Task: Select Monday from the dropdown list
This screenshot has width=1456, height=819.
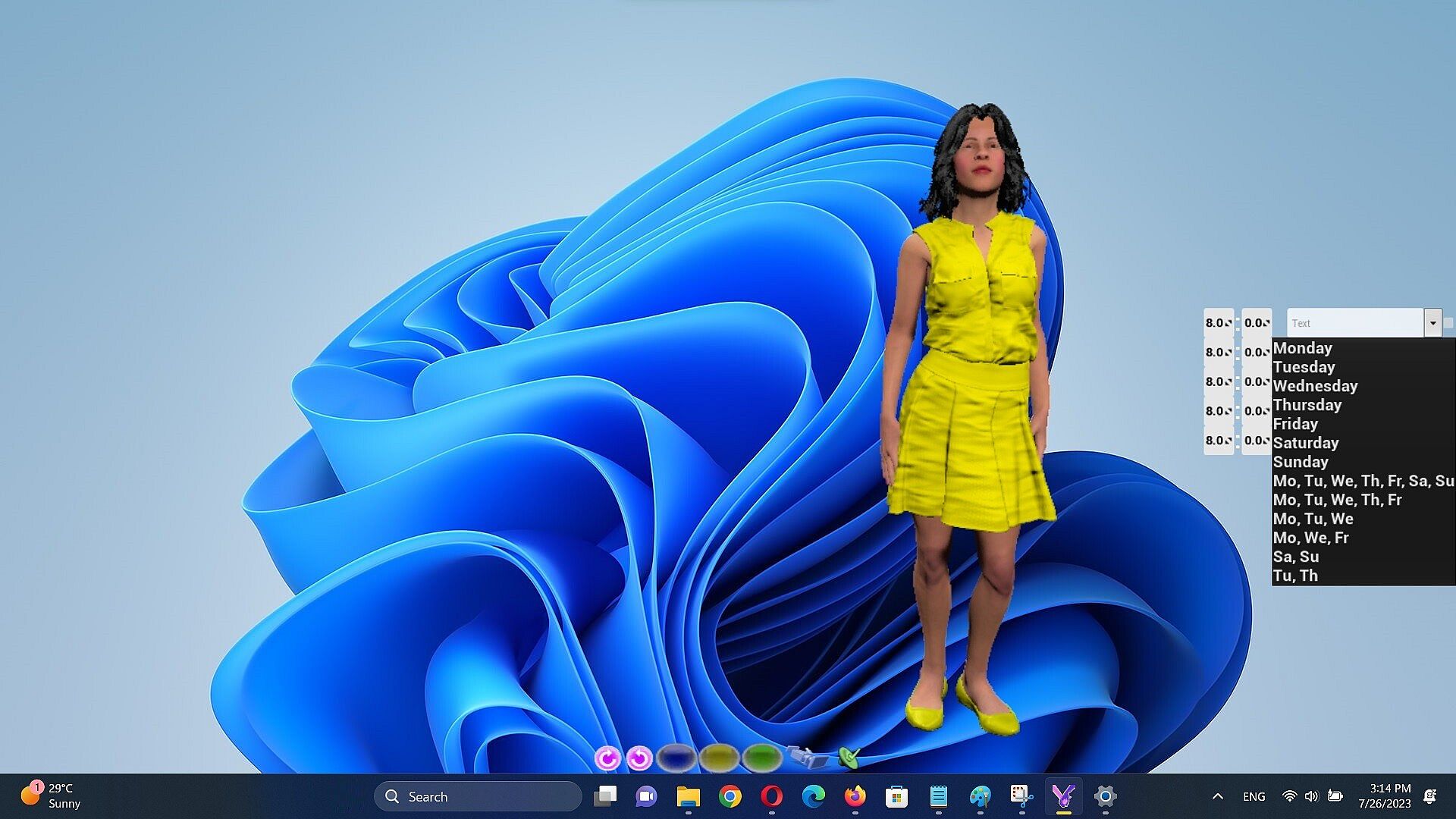Action: click(x=1302, y=348)
